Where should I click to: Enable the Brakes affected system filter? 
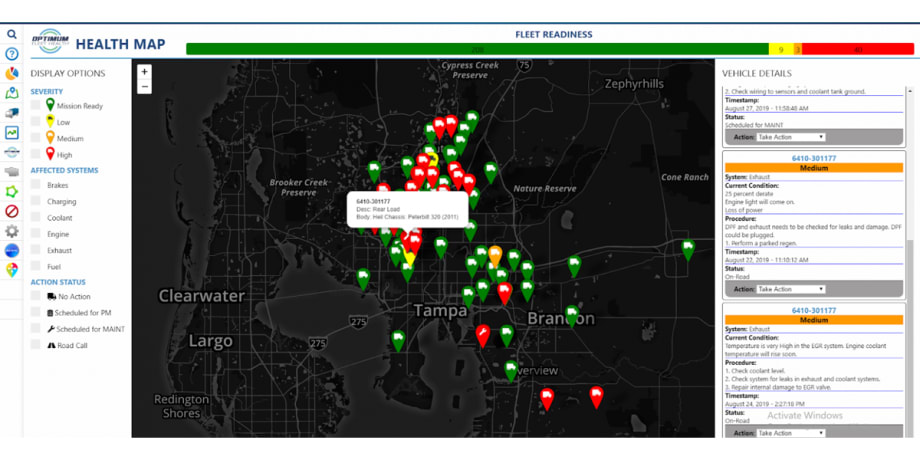[x=36, y=184]
